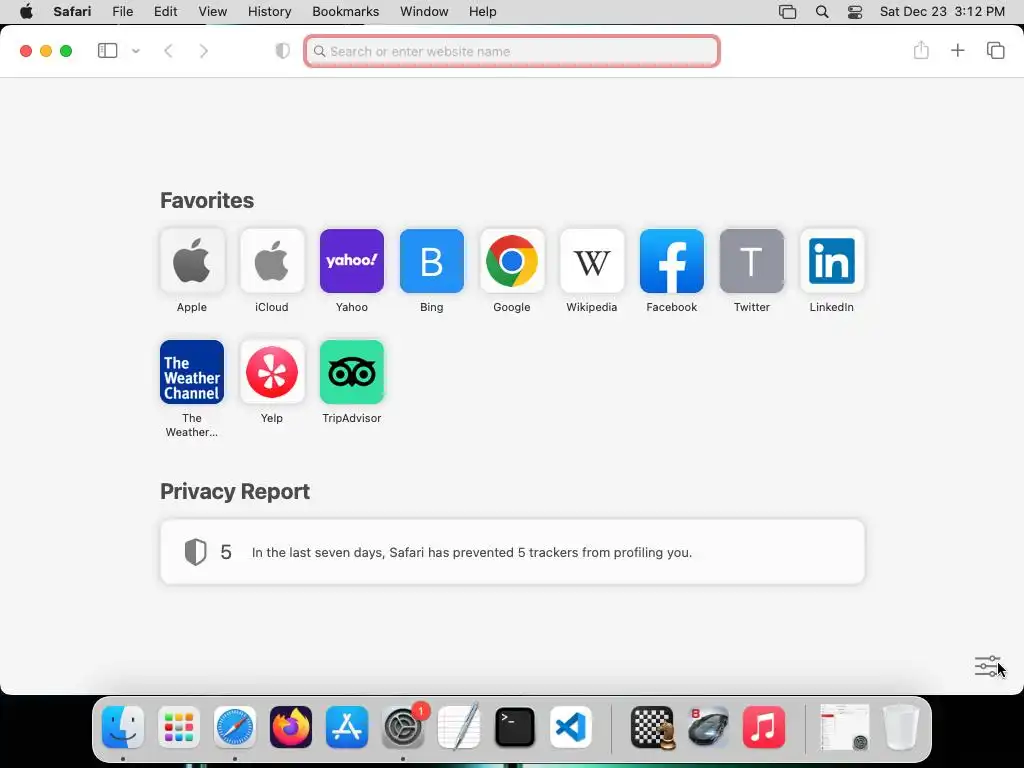Image resolution: width=1024 pixels, height=768 pixels.
Task: Open the iCloud favorite
Action: 272,261
